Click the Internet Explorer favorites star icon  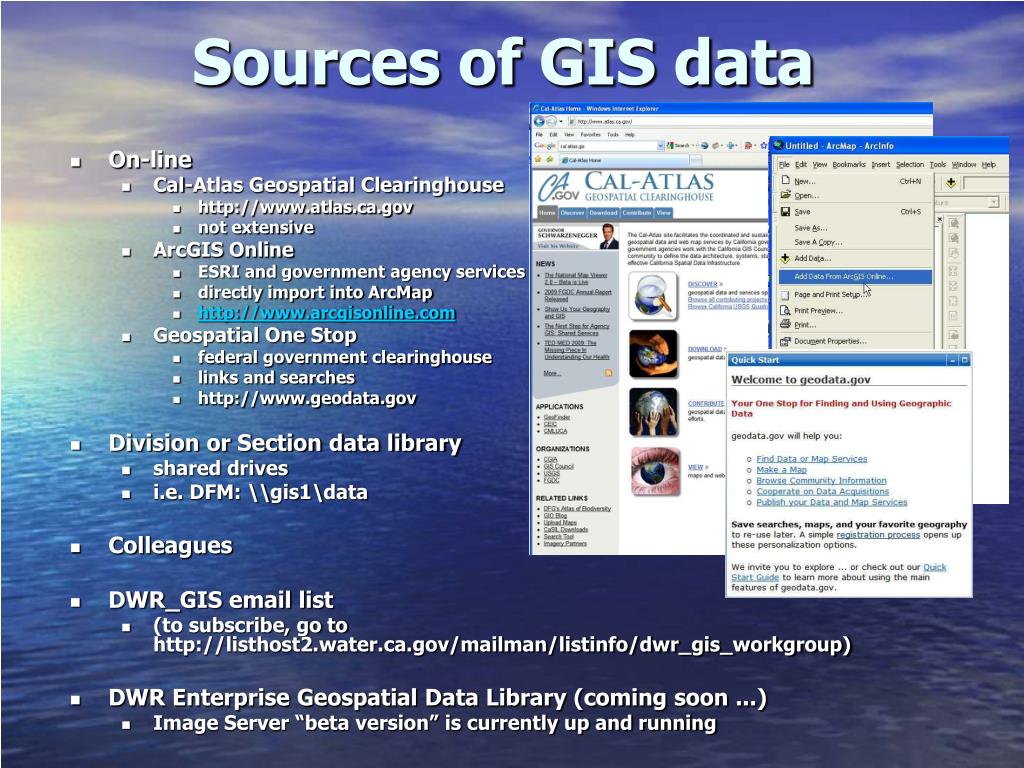coord(537,159)
